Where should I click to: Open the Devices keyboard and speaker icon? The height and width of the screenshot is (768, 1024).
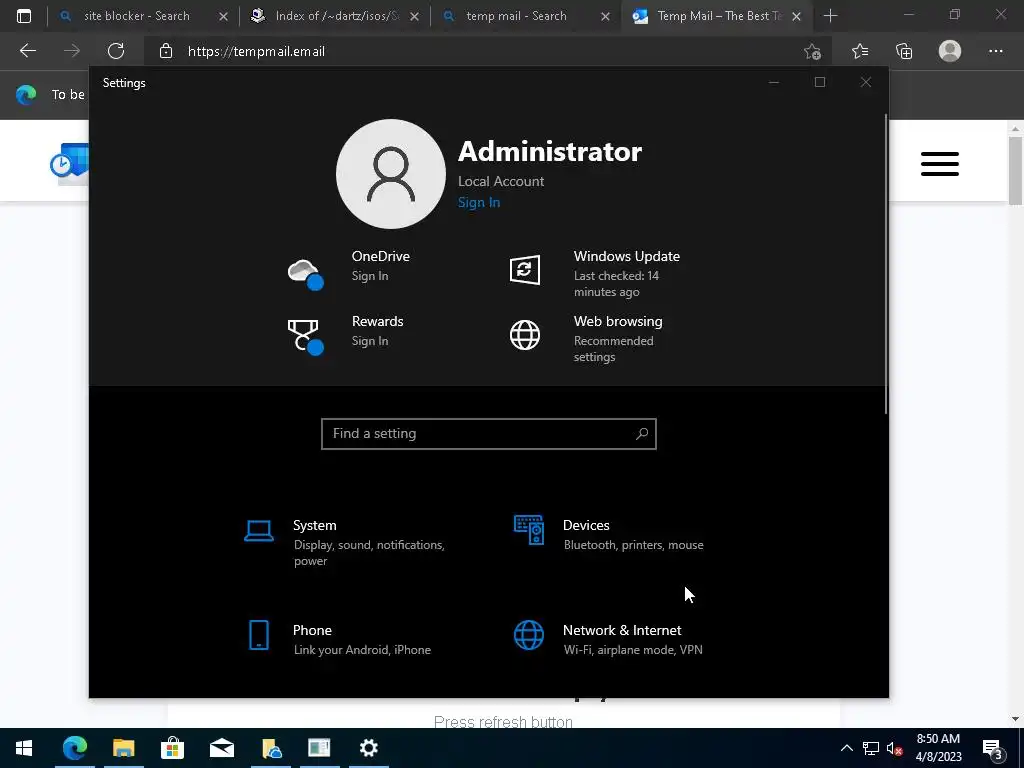coord(528,530)
